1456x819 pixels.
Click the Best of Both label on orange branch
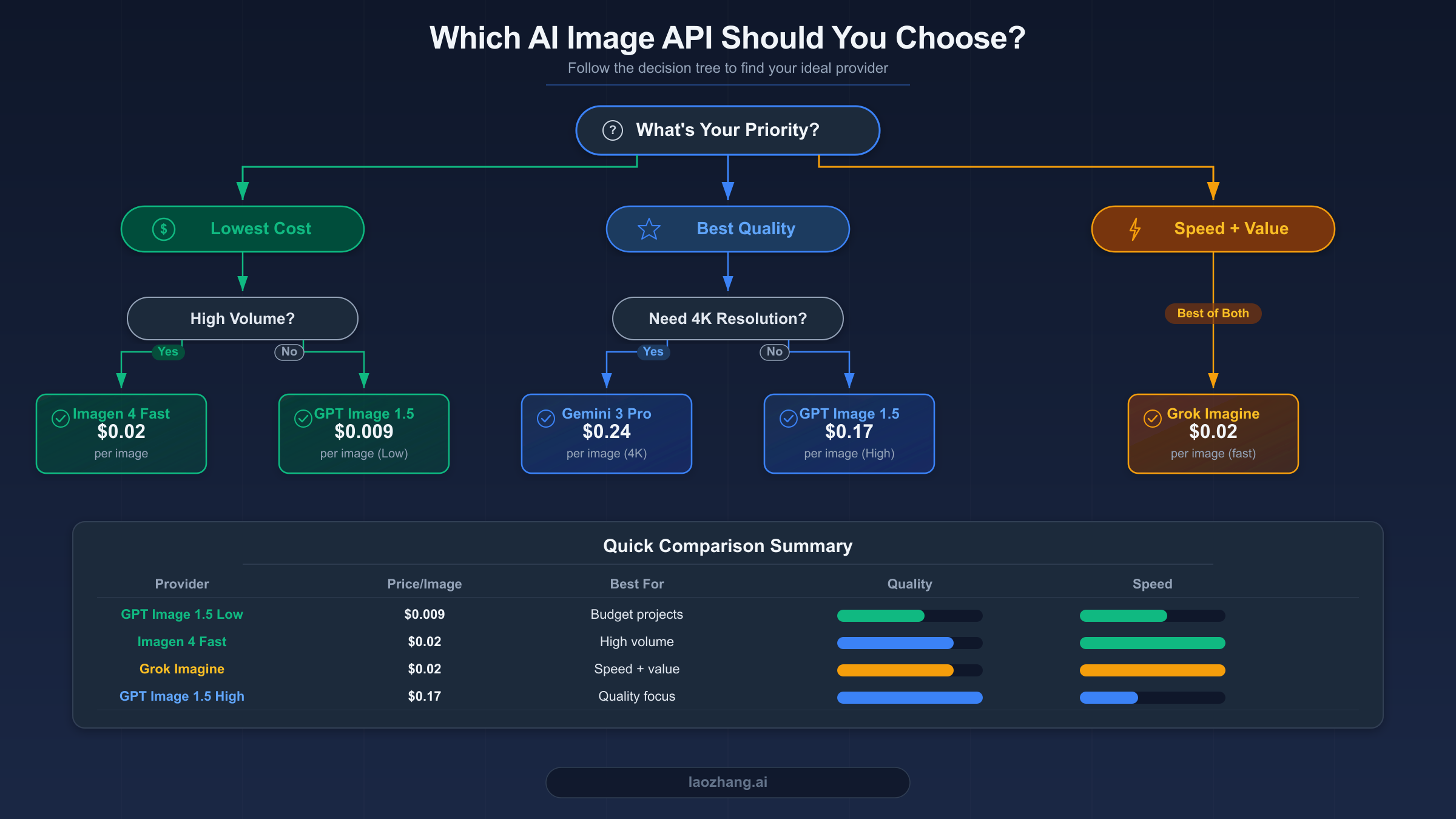tap(1212, 314)
